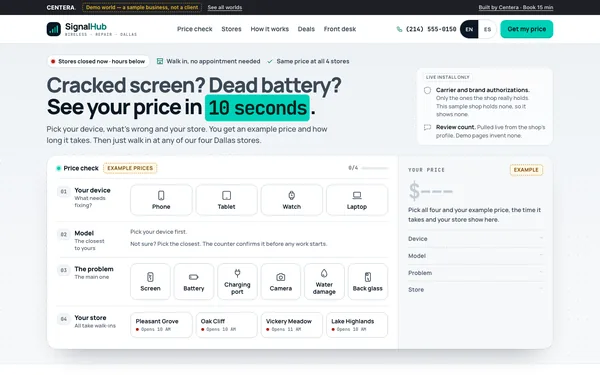This screenshot has height=375, width=600.
Task: Choose the Lake Highlands store
Action: click(x=357, y=325)
